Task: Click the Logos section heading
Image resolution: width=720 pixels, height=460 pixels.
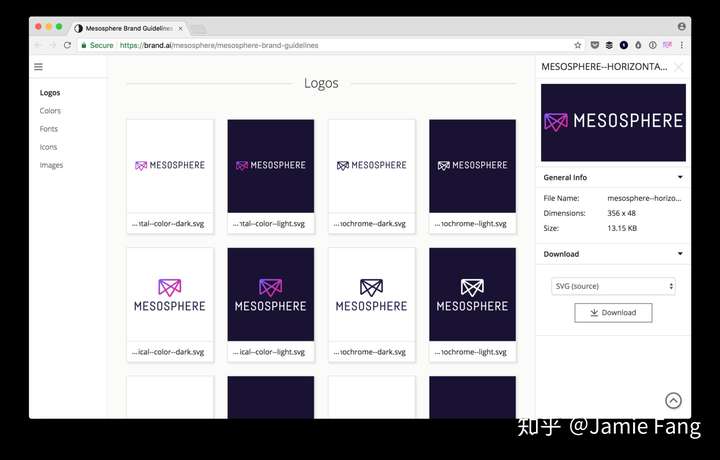Action: (321, 83)
